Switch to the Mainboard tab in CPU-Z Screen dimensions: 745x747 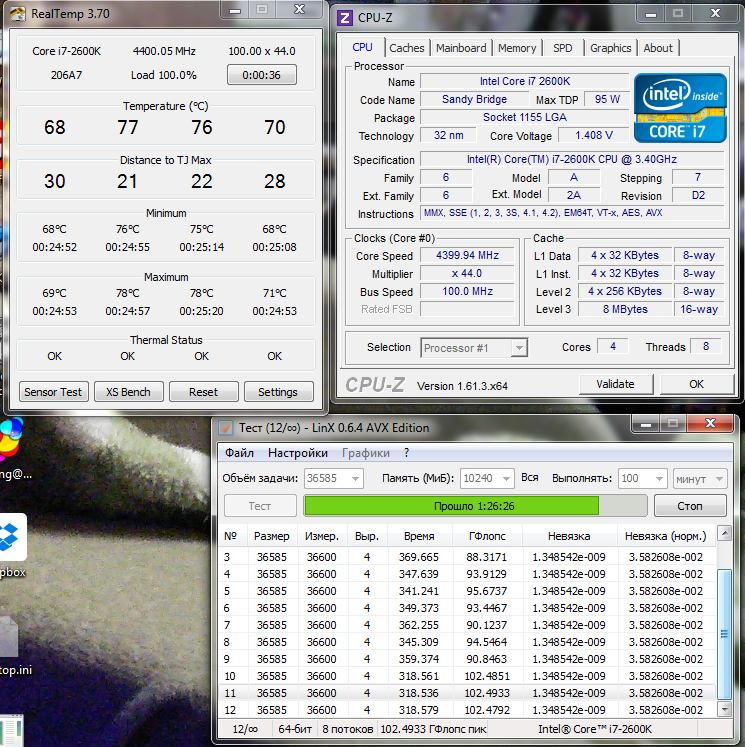click(461, 48)
